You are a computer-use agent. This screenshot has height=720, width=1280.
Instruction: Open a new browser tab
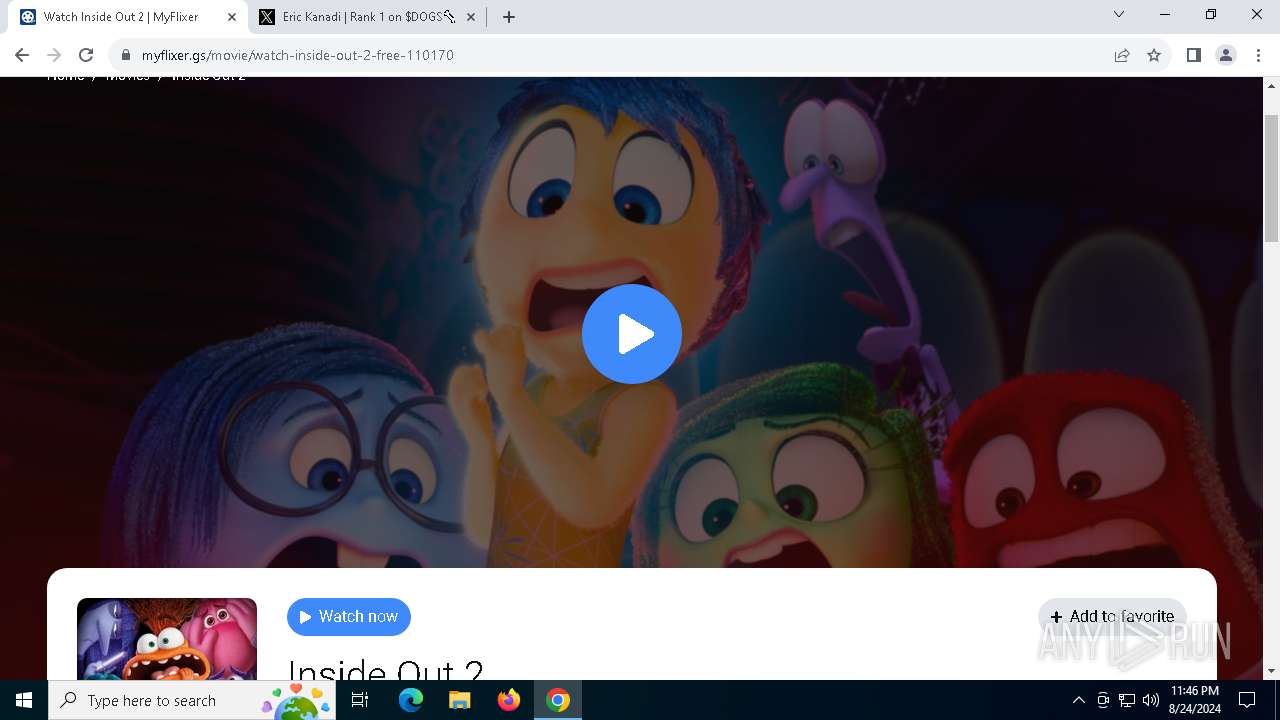tap(509, 17)
